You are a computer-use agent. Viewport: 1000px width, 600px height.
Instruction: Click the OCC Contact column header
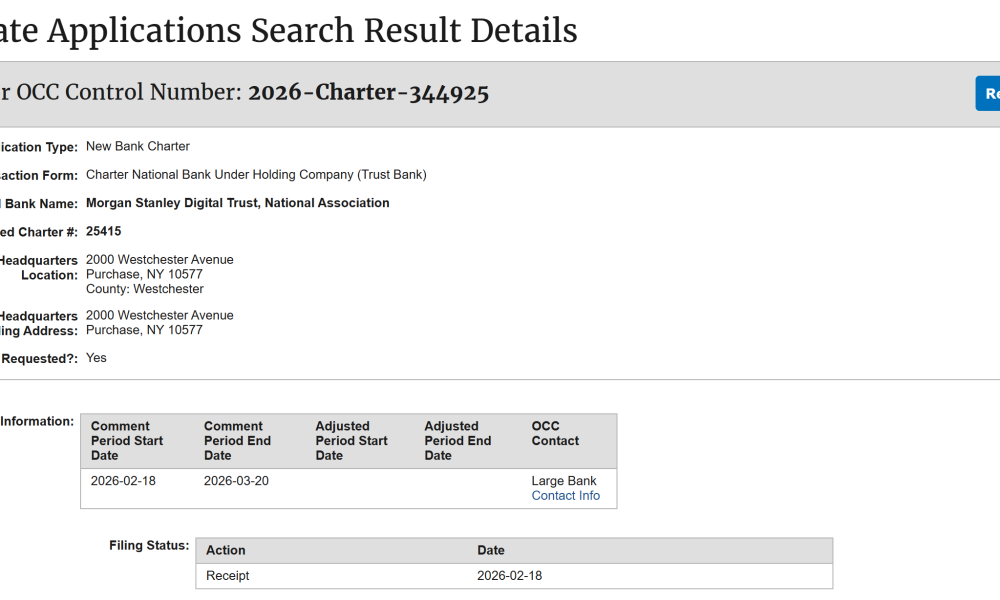[555, 434]
